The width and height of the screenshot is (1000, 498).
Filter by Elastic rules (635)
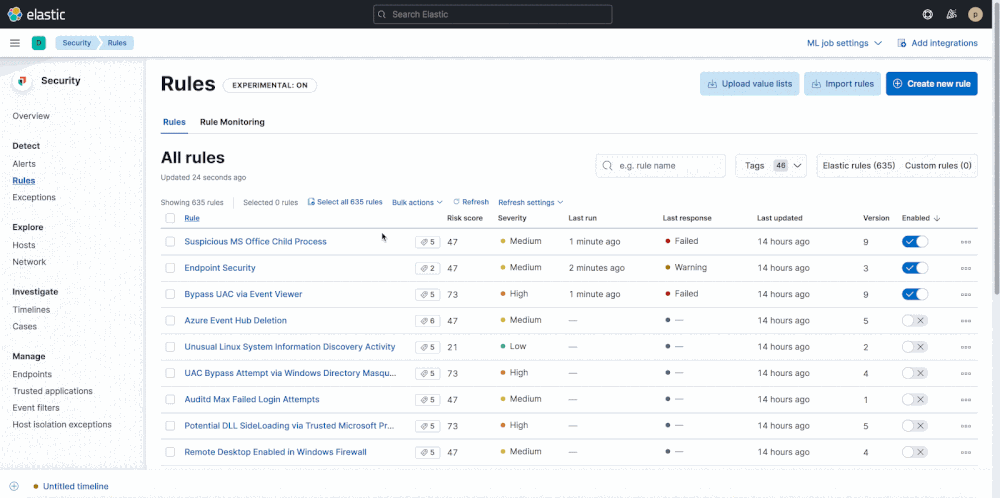(x=859, y=165)
